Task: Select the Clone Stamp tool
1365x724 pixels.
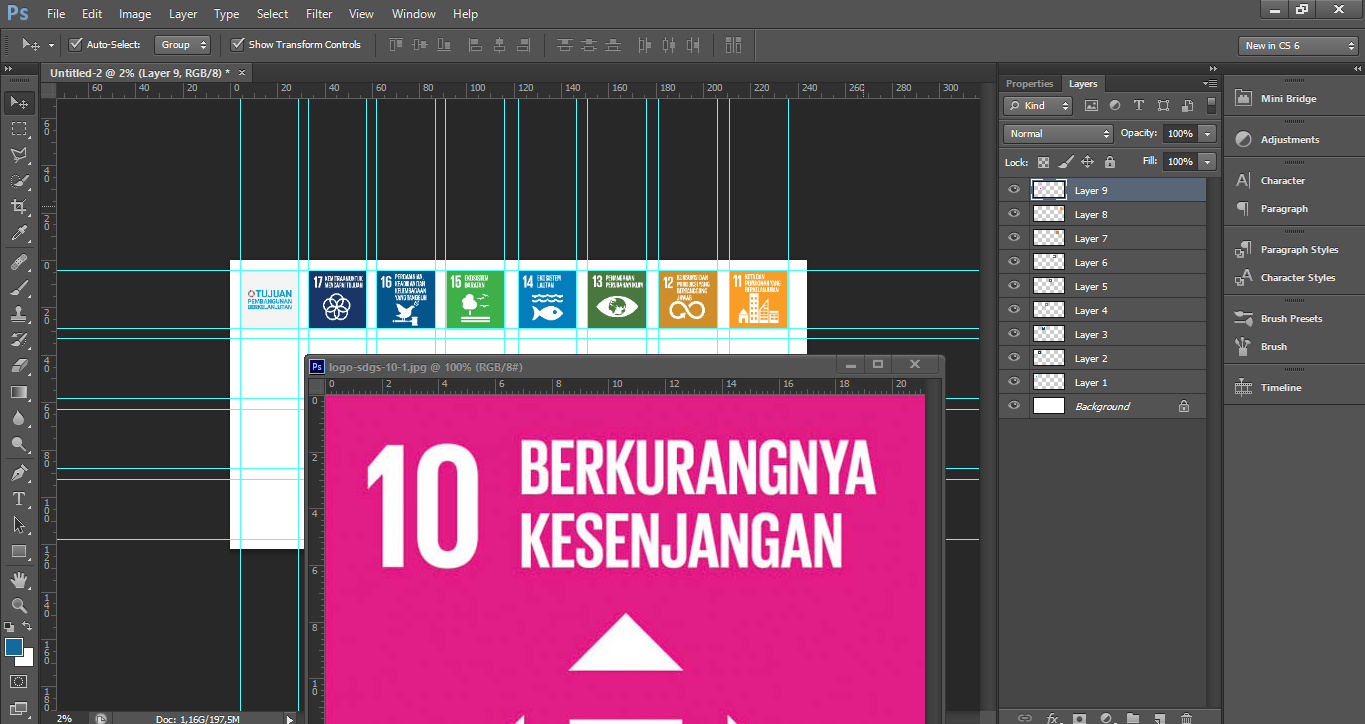Action: coord(18,314)
